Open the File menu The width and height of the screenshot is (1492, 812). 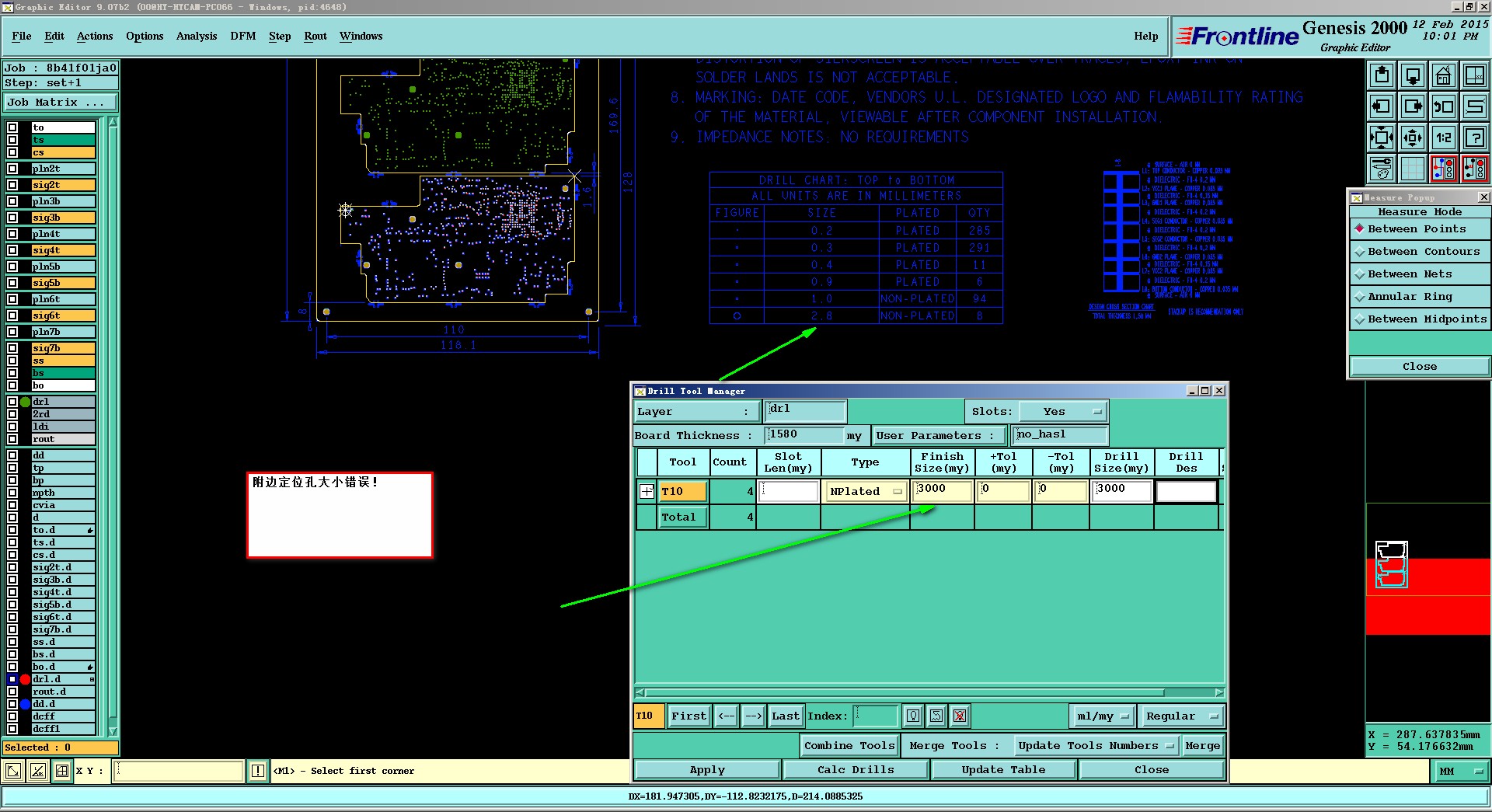22,37
